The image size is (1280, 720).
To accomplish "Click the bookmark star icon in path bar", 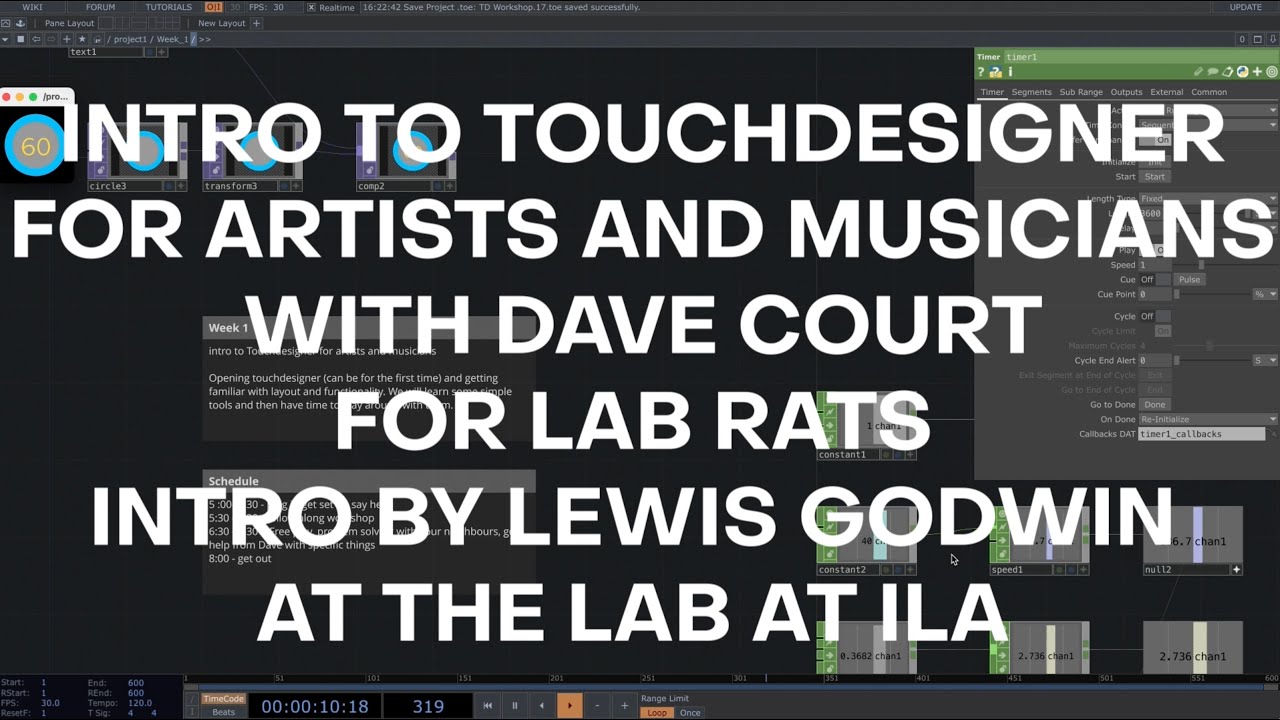I will pyautogui.click(x=82, y=39).
